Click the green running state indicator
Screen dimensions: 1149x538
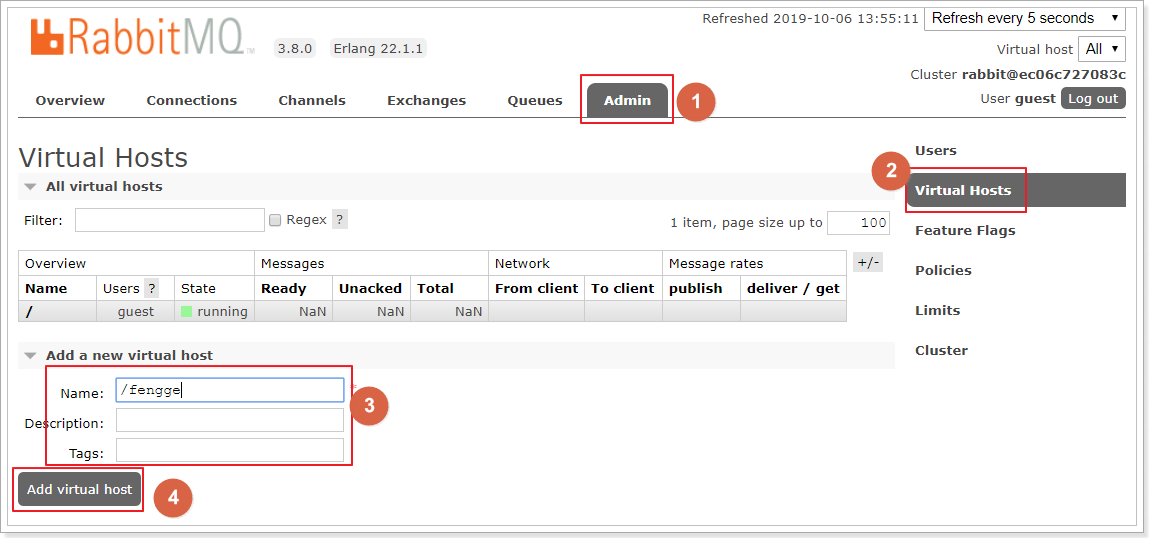pos(186,312)
